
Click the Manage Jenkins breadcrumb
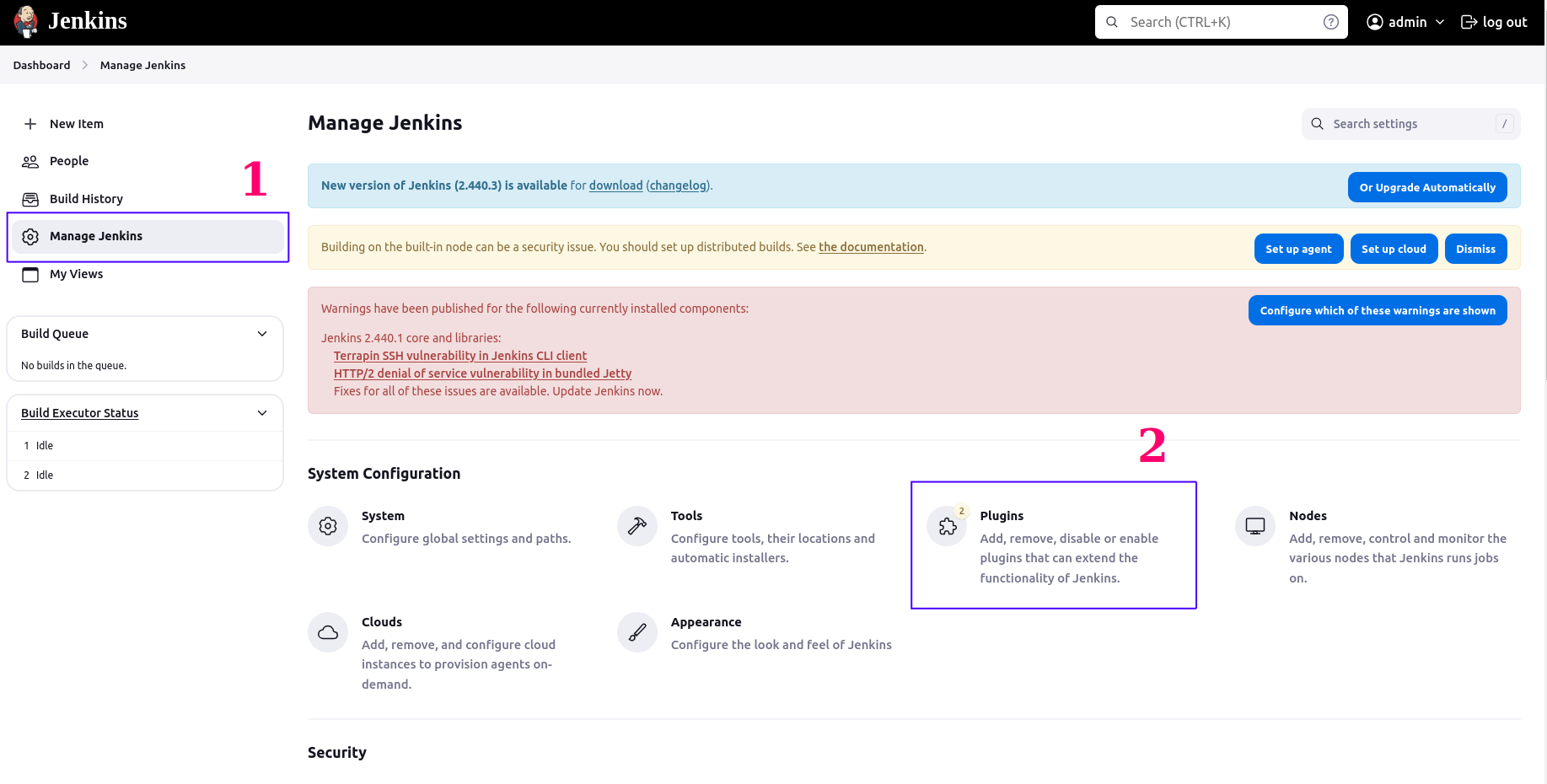pyautogui.click(x=142, y=65)
